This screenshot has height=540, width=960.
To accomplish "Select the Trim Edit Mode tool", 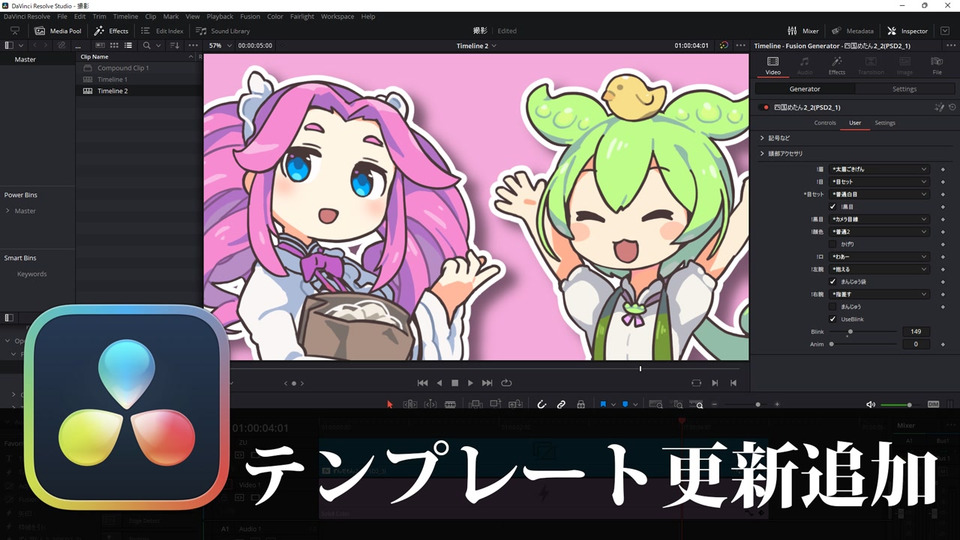I will click(x=410, y=405).
